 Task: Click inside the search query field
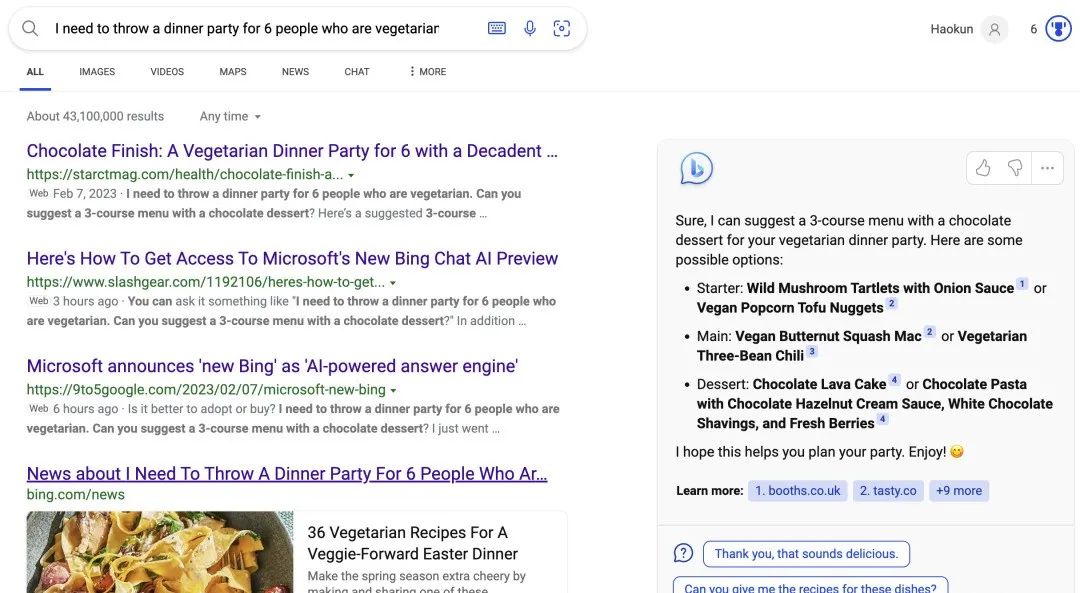coord(248,28)
